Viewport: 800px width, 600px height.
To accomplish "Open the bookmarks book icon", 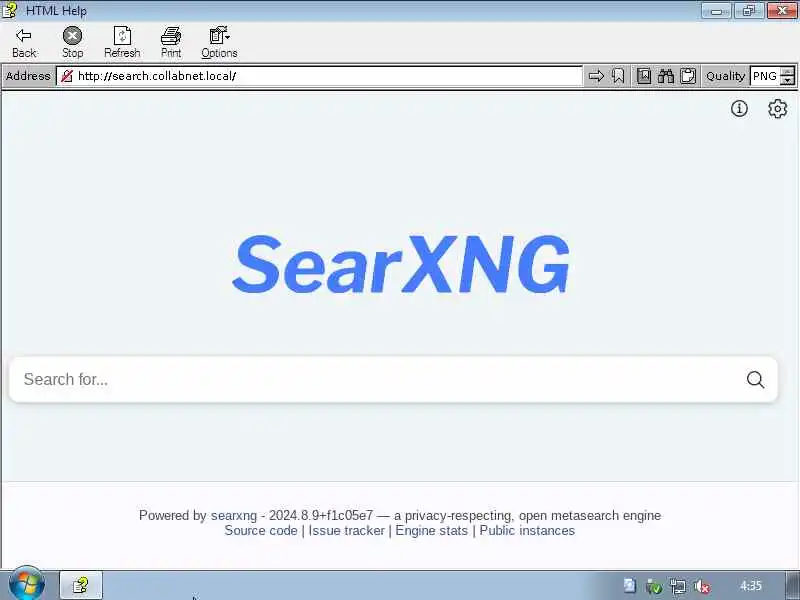I will pyautogui.click(x=644, y=76).
